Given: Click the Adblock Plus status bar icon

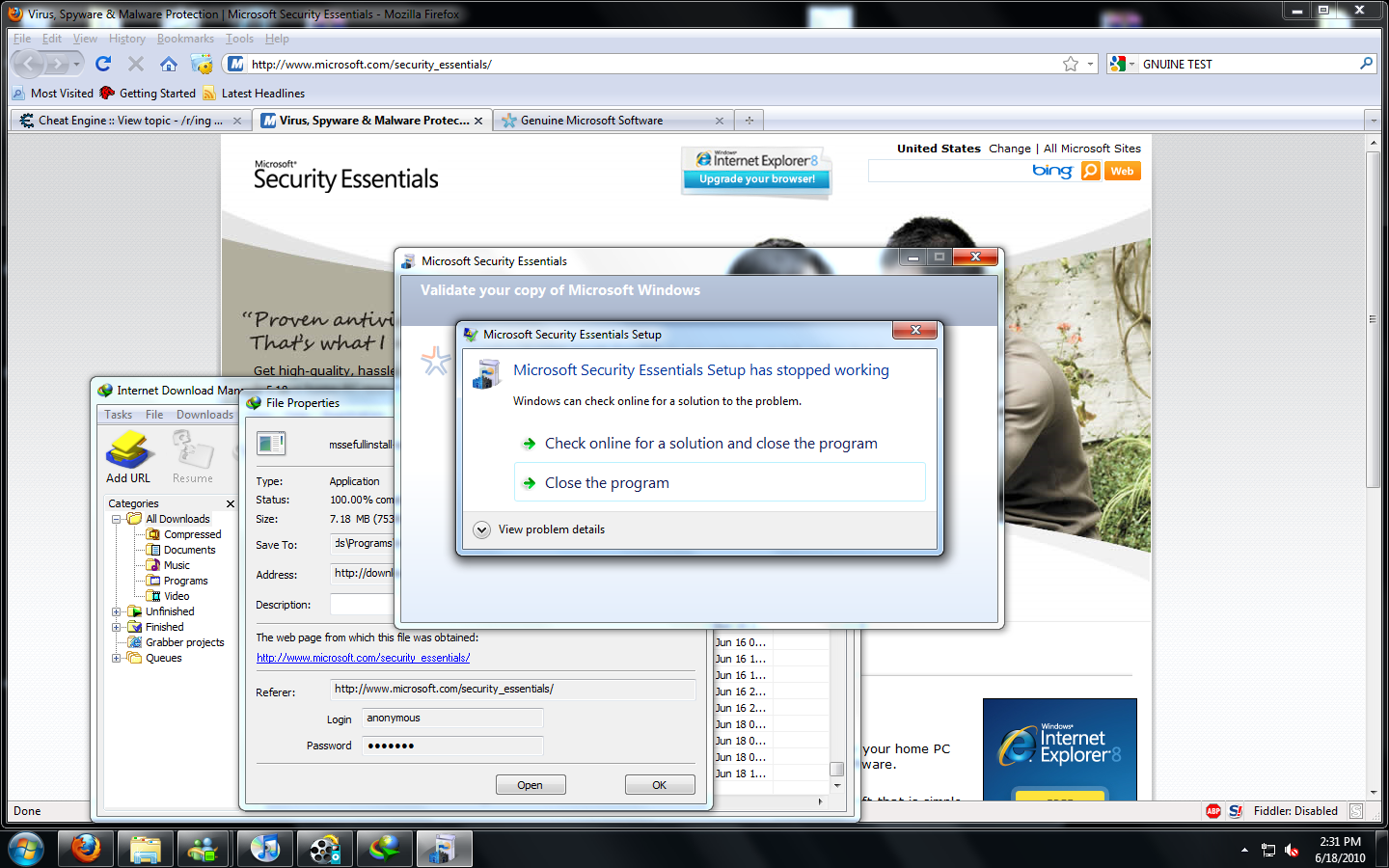Looking at the screenshot, I should (x=1213, y=811).
